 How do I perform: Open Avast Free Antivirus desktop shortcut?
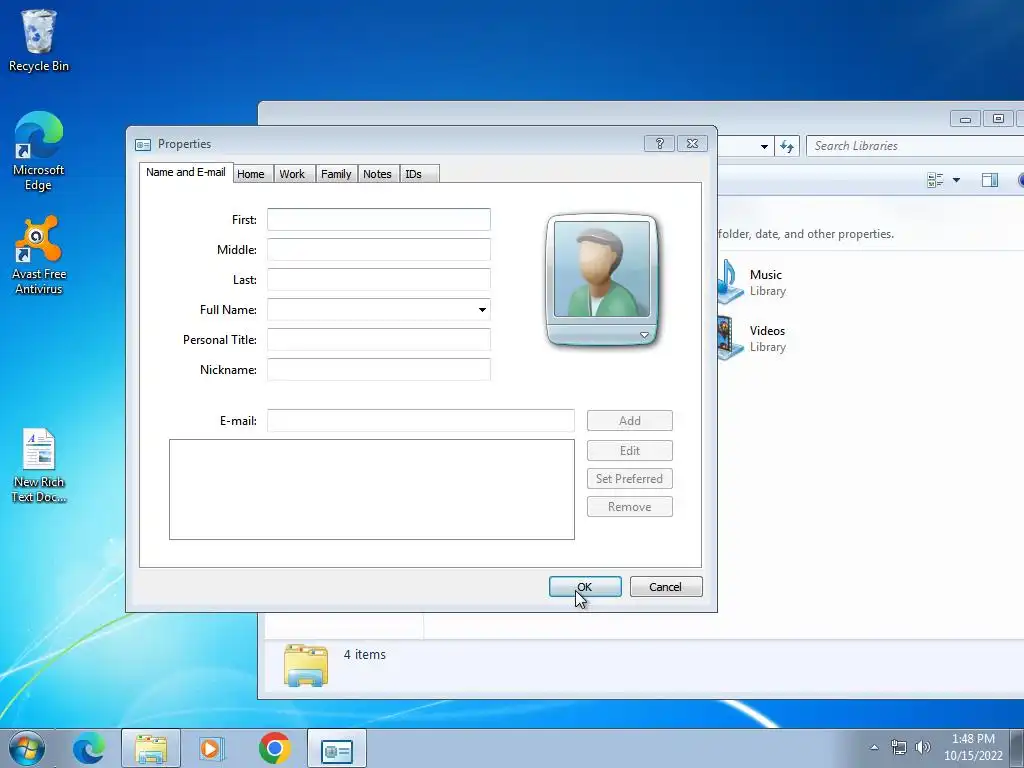[39, 255]
